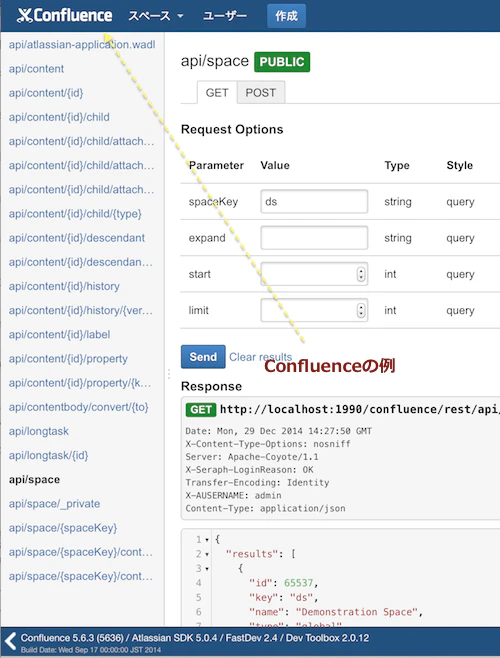Open the api/space/{spaceKey} resource
500x658 pixels.
63,528
